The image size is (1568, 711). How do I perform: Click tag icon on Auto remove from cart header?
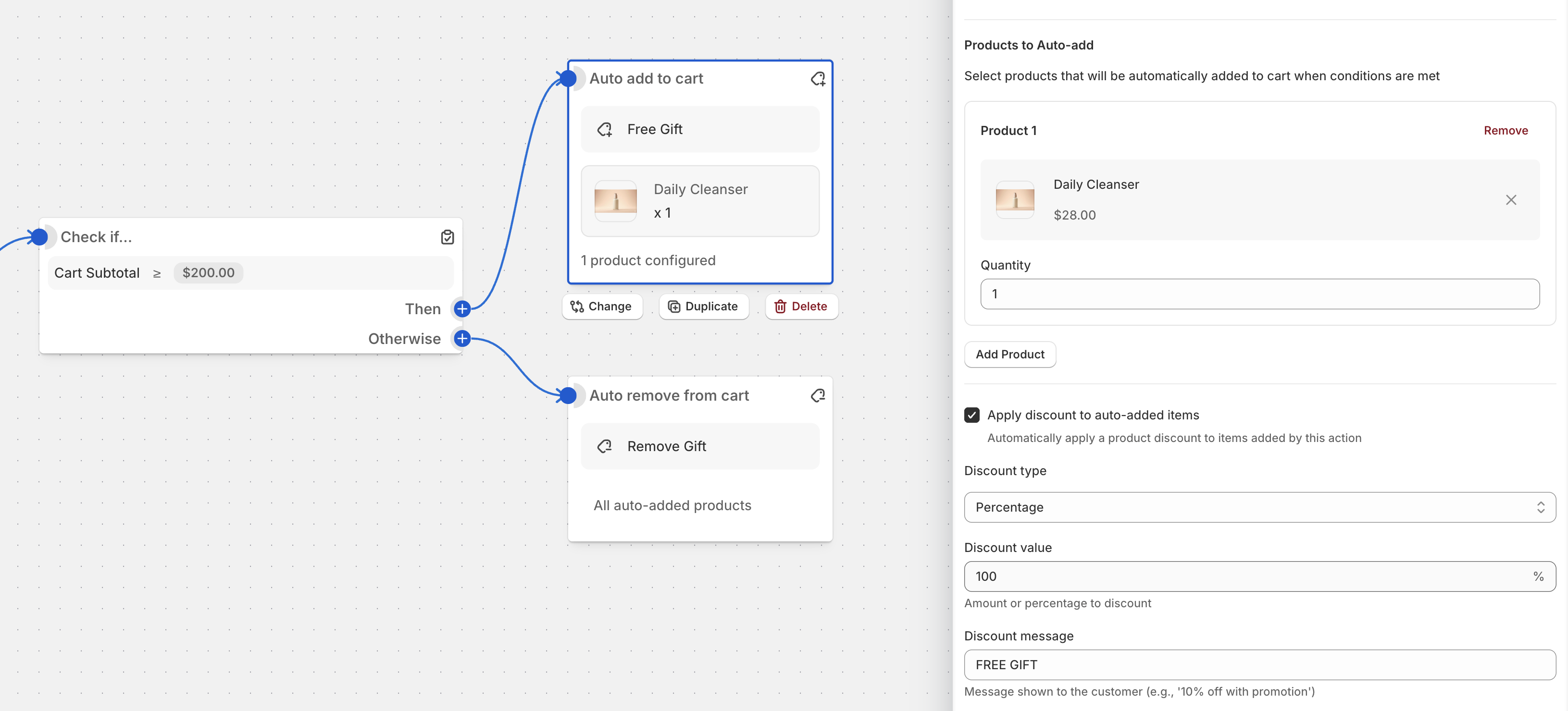[x=818, y=396]
